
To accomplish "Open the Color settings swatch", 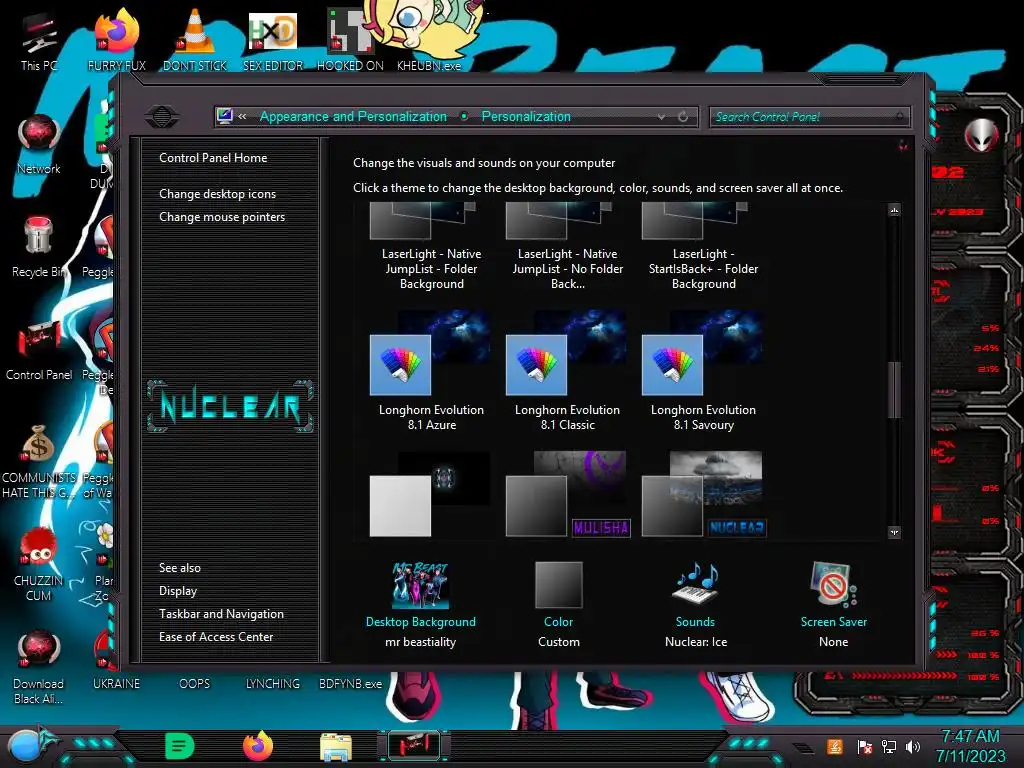I will click(558, 584).
